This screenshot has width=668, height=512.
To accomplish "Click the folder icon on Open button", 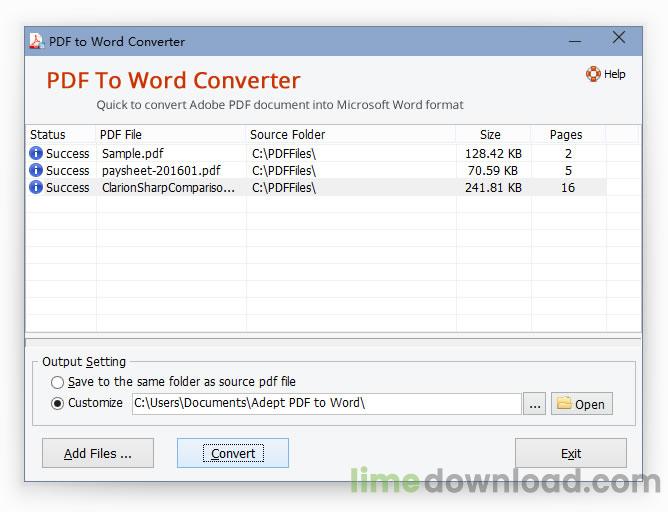I will (564, 404).
